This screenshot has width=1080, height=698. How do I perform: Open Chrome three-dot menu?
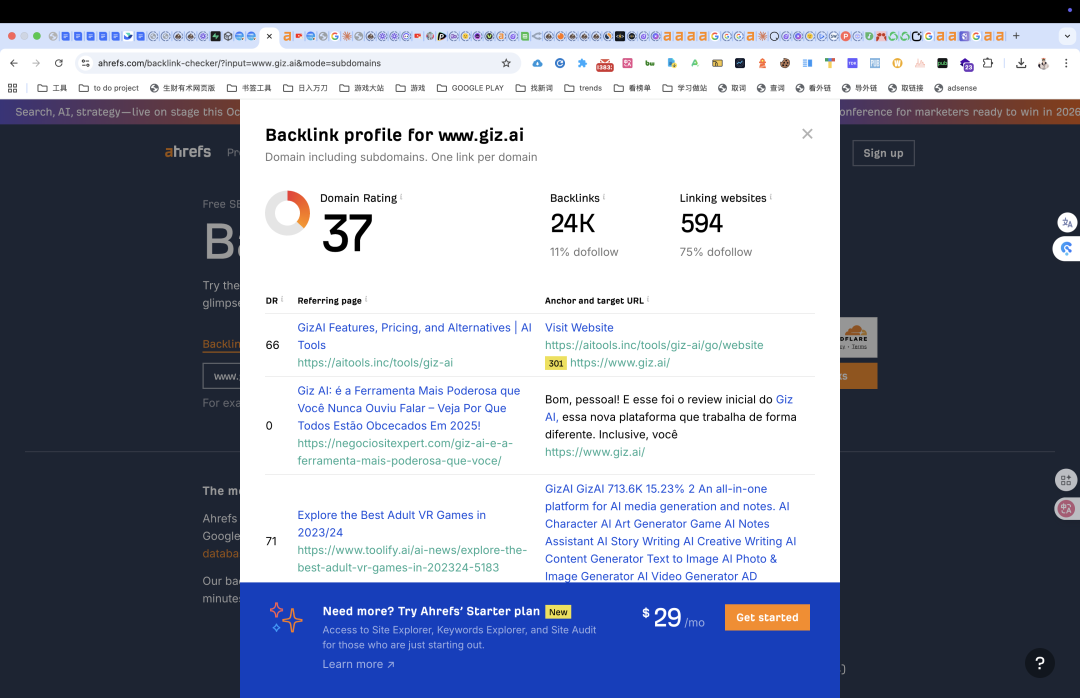[x=1066, y=63]
